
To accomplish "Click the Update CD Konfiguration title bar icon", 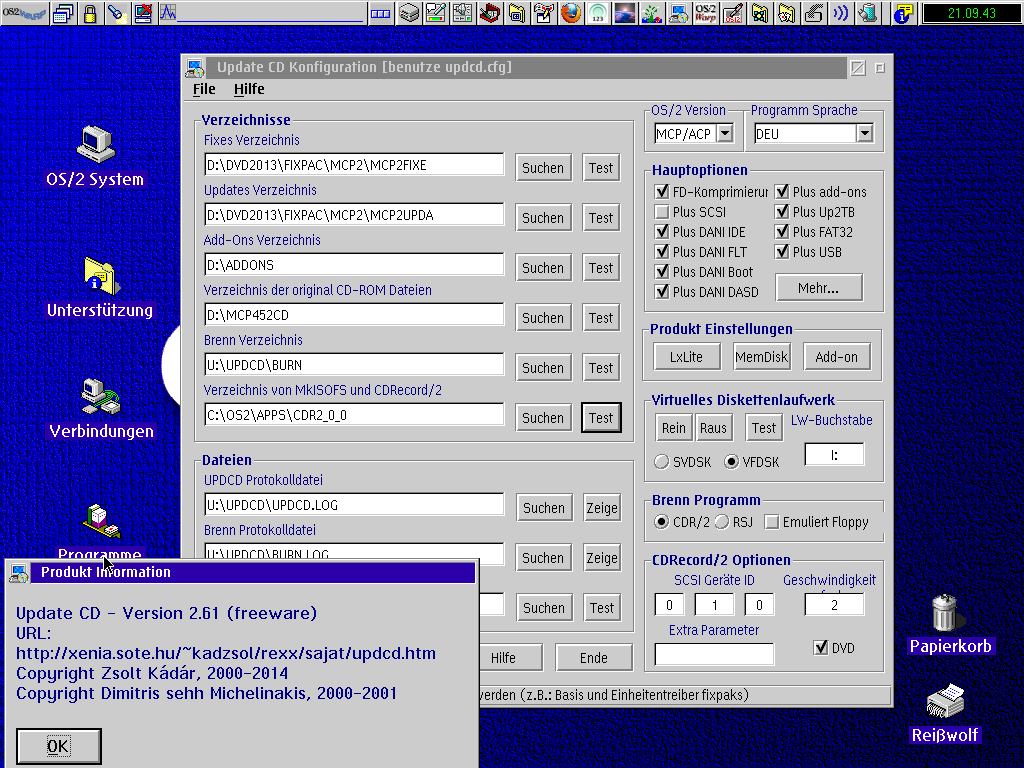I will 195,67.
